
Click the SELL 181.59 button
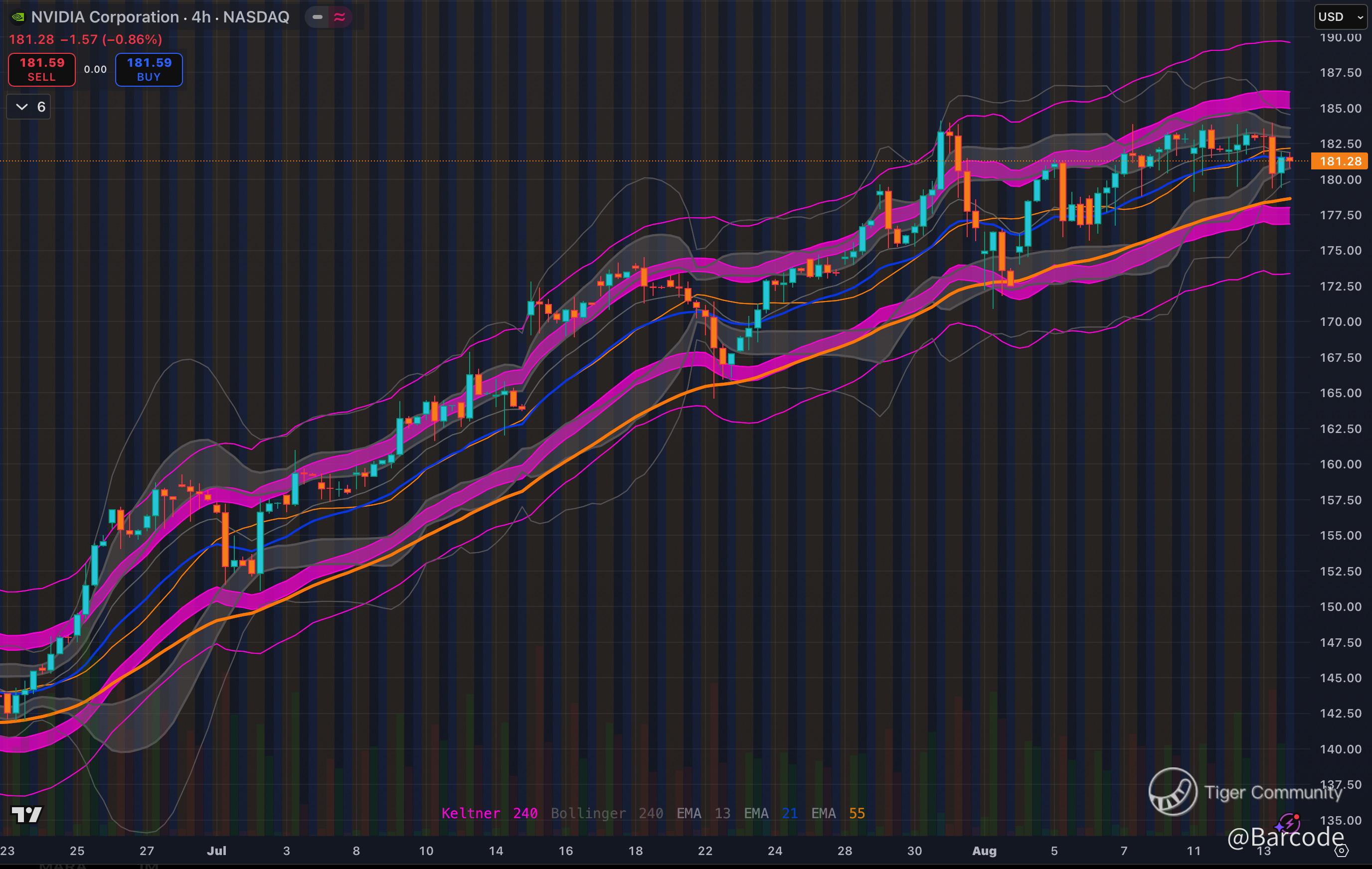[x=41, y=69]
